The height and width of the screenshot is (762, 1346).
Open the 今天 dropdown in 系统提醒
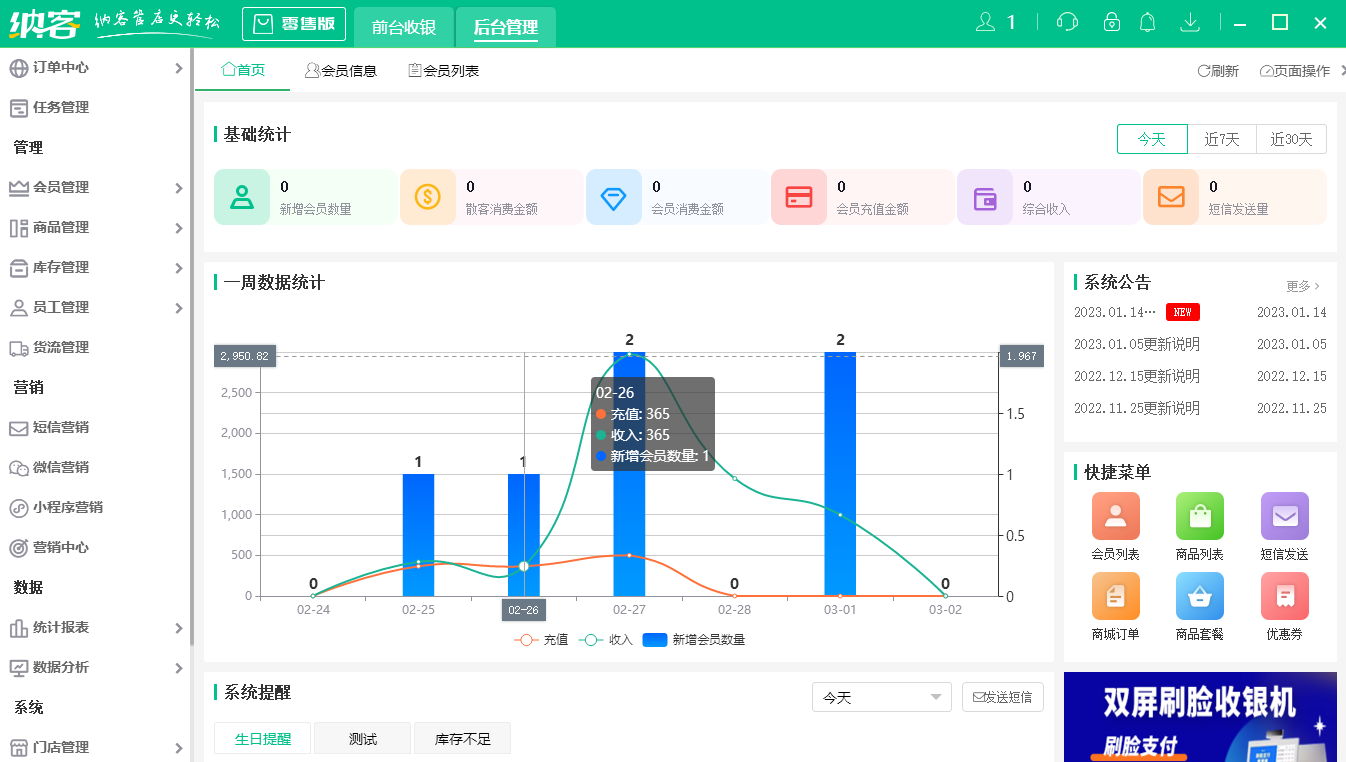pyautogui.click(x=881, y=697)
